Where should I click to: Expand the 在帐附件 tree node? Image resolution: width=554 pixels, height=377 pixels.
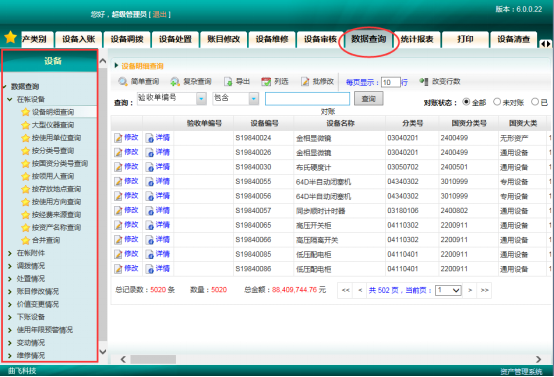10,253
